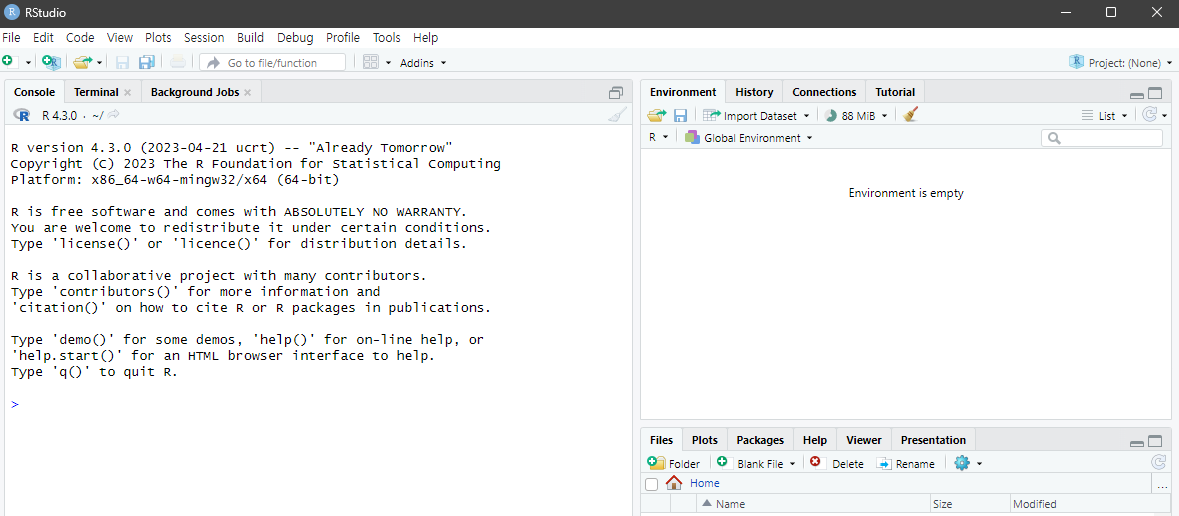Screen dimensions: 1179x516
Task: Click the console prompt line
Action: pyautogui.click(x=320, y=404)
